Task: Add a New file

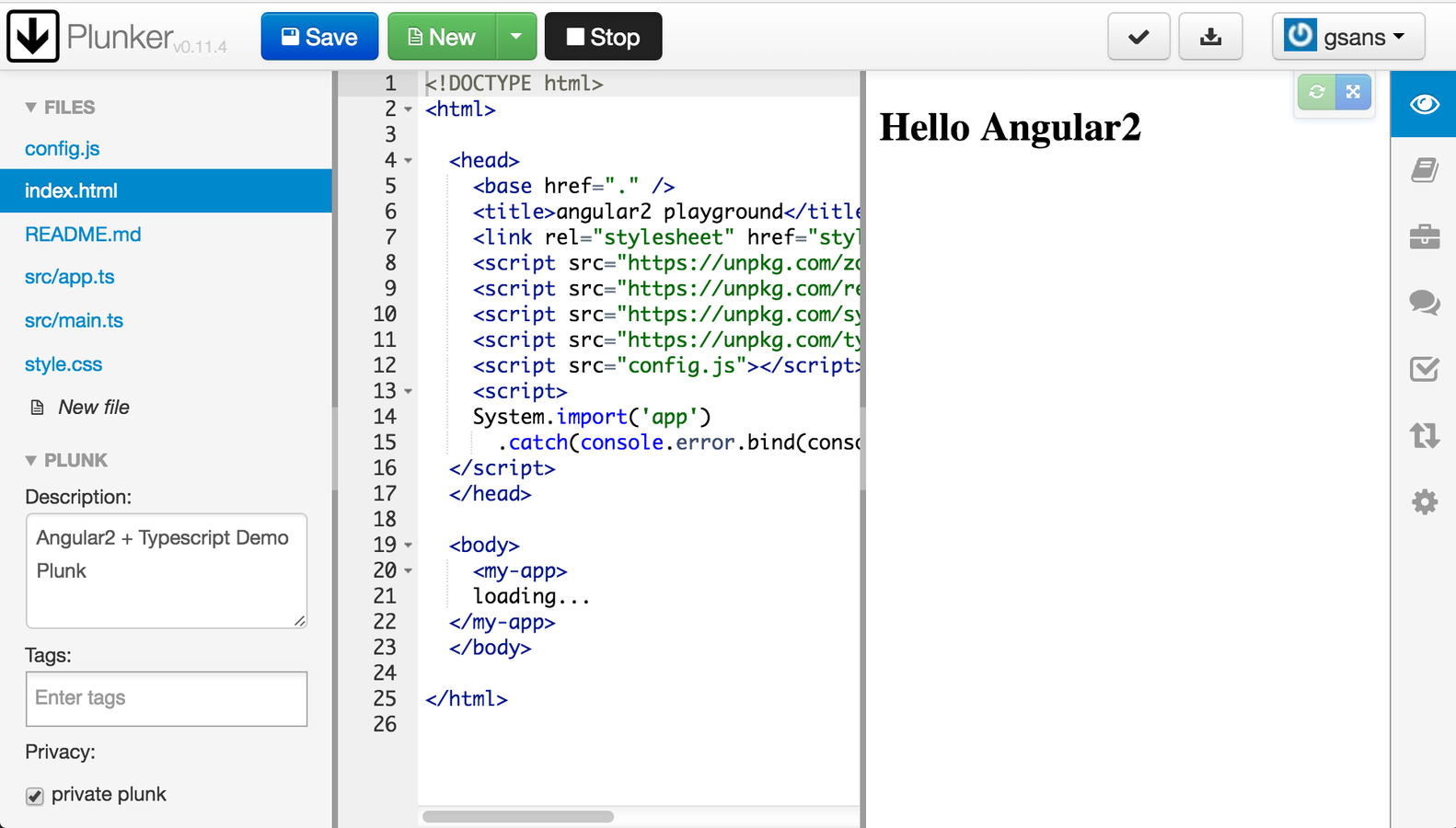Action: point(93,407)
